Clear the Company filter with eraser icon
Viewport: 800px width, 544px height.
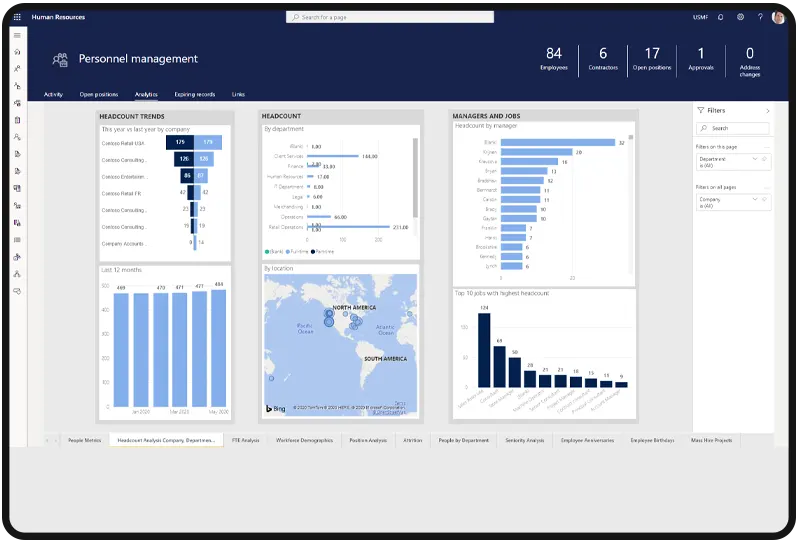click(x=766, y=199)
